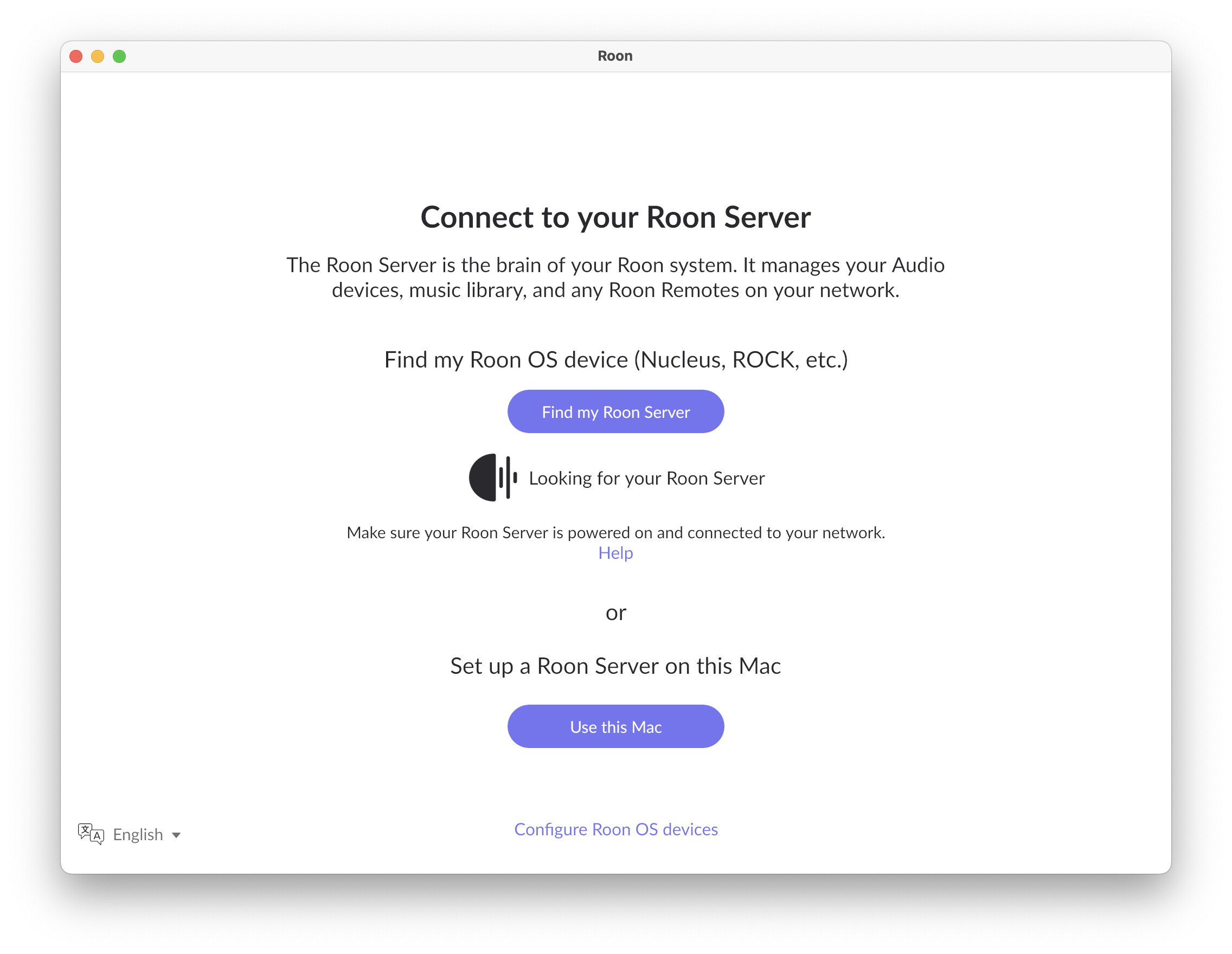Maximize the Roon window with green button
This screenshot has height=954, width=1232.
click(119, 56)
